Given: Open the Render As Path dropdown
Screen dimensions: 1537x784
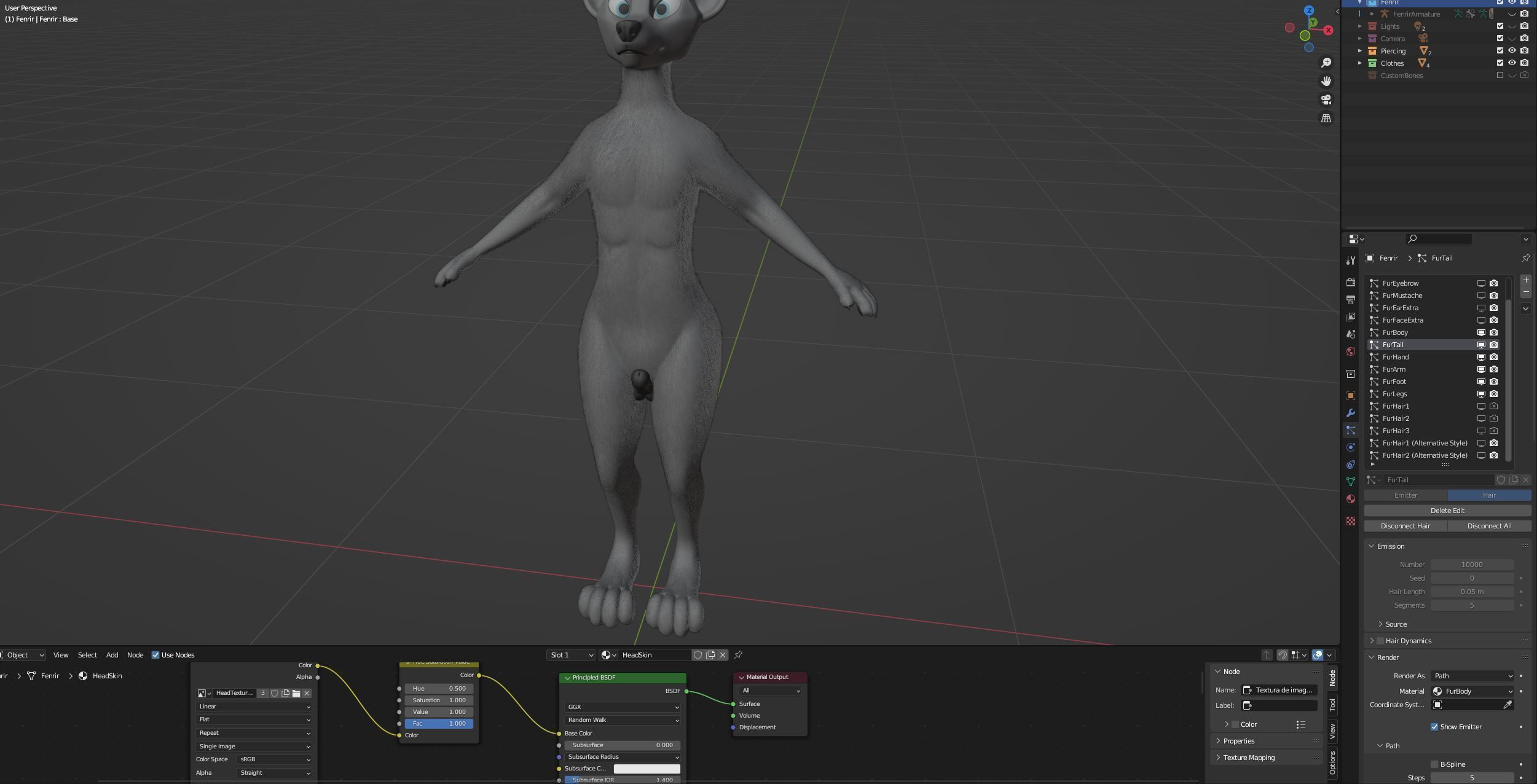Looking at the screenshot, I should point(1472,676).
